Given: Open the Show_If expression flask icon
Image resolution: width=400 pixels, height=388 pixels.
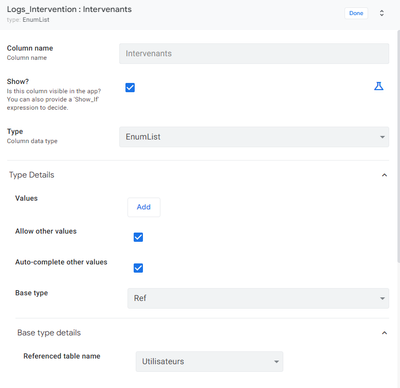Looking at the screenshot, I should click(379, 86).
